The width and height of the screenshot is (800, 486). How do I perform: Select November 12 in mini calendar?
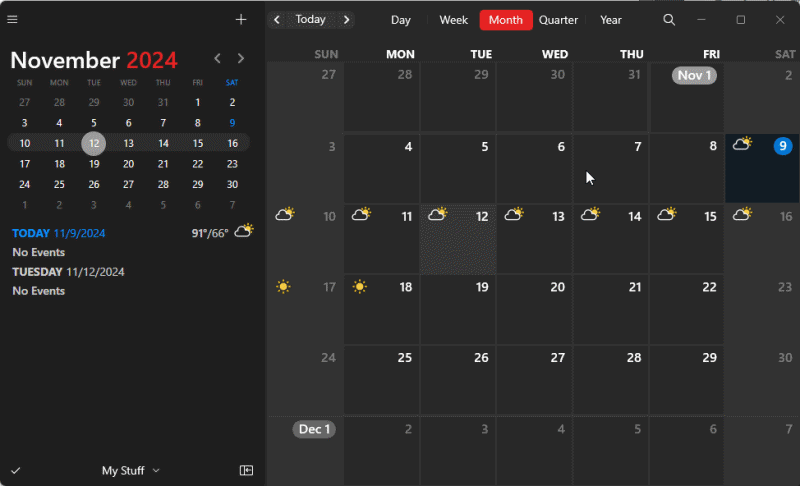[94, 143]
